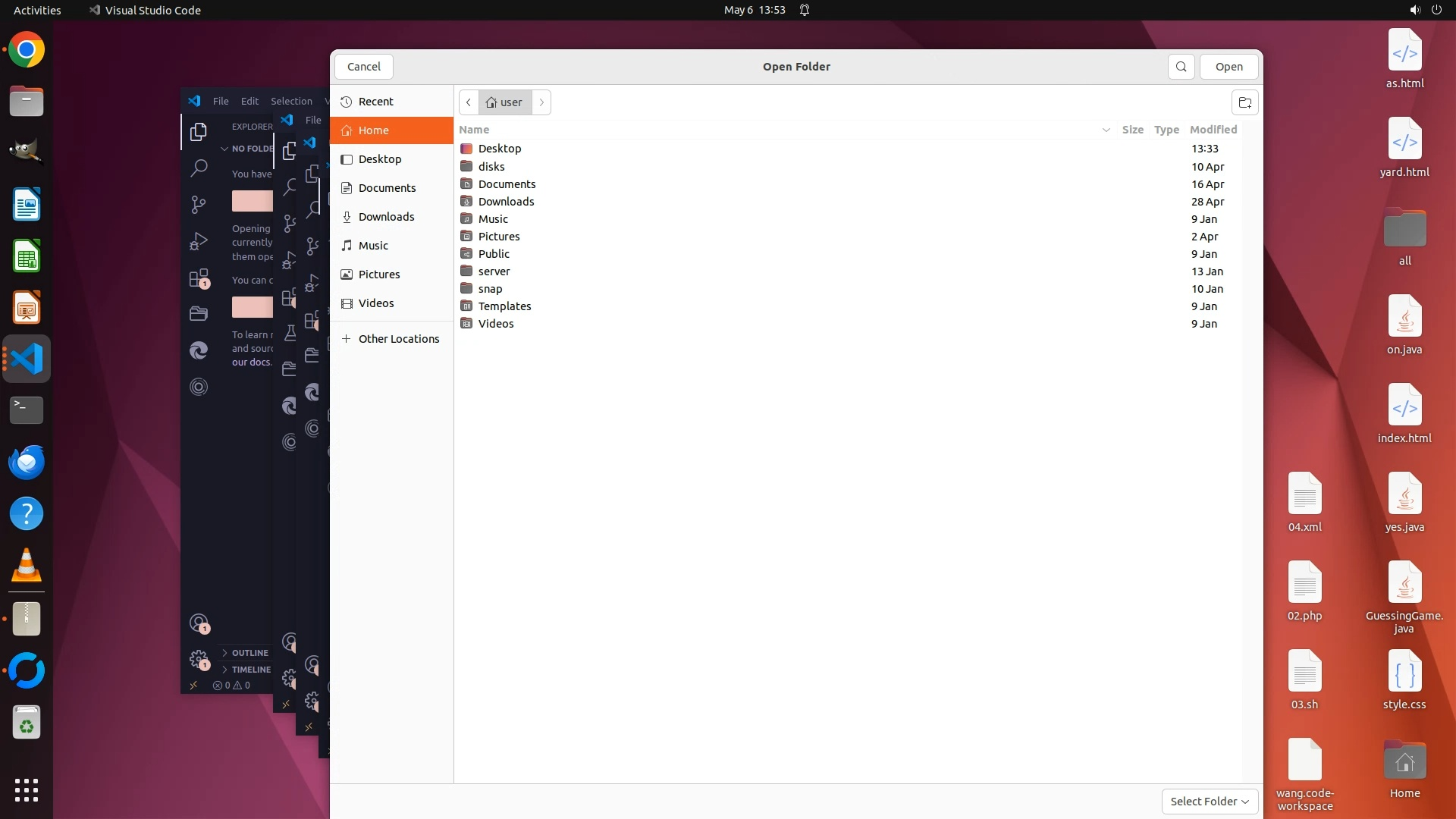This screenshot has width=1456, height=819.
Task: Open the VS Code Explorer activity icon
Action: [199, 132]
